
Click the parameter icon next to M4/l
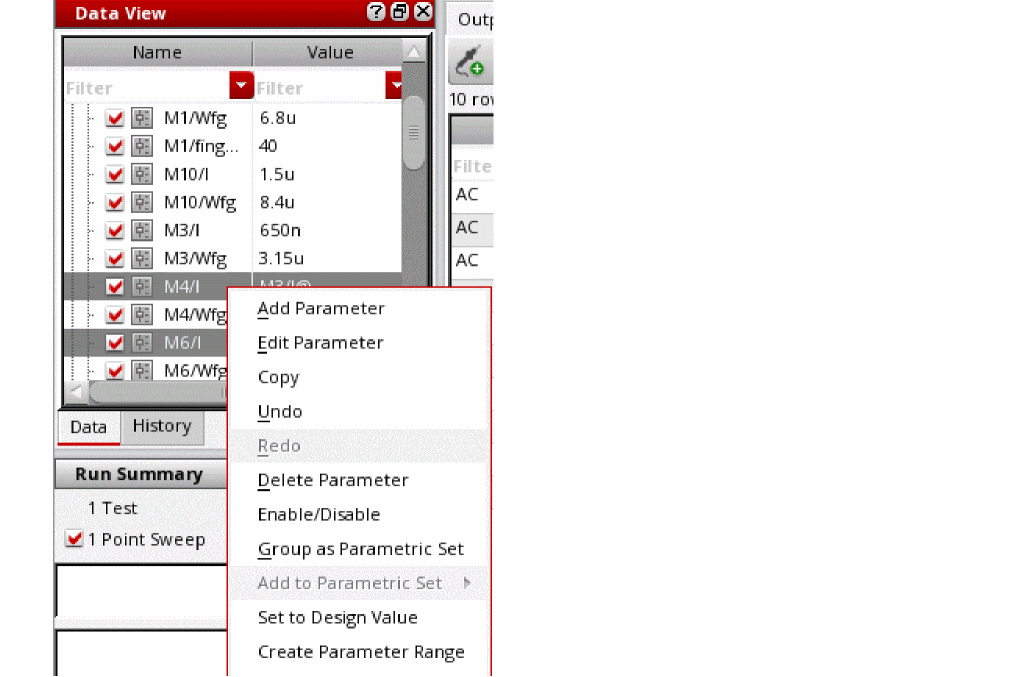141,286
